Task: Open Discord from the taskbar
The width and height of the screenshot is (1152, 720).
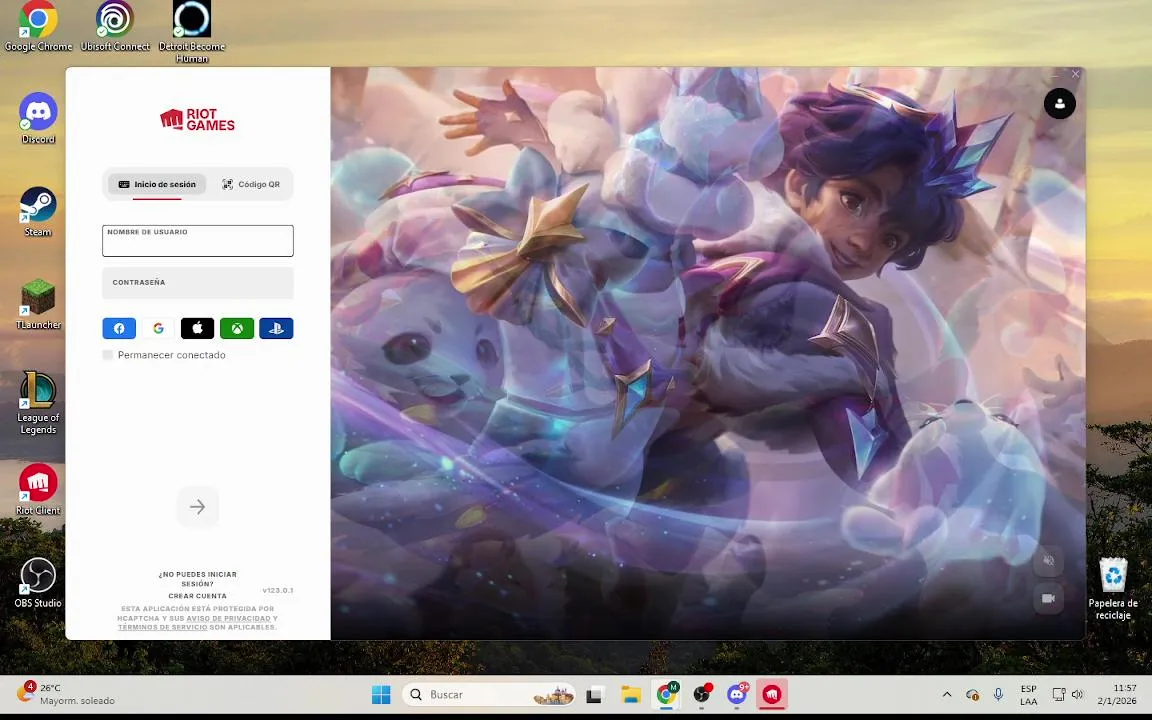Action: (x=737, y=694)
